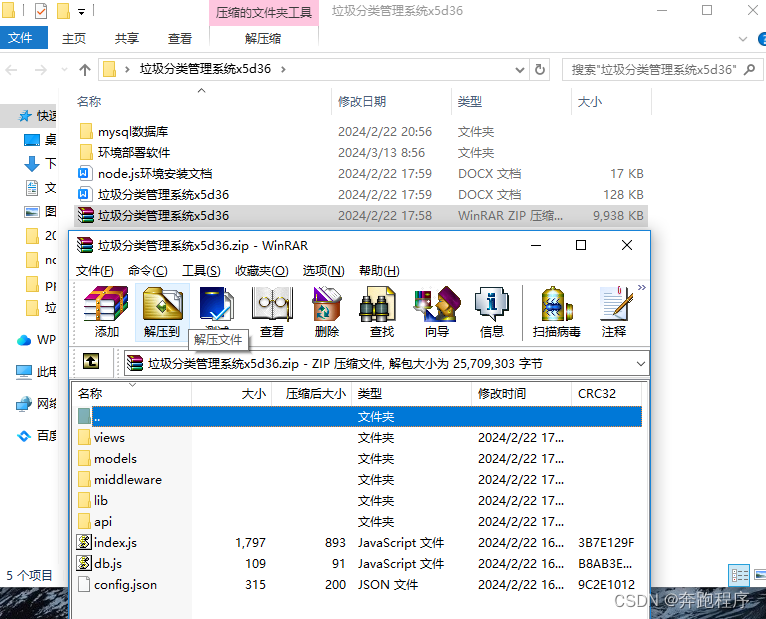Click Explorer search box

point(662,69)
